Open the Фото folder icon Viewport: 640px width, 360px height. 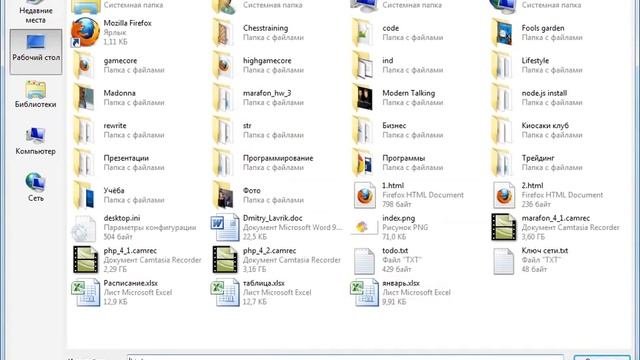(x=223, y=195)
